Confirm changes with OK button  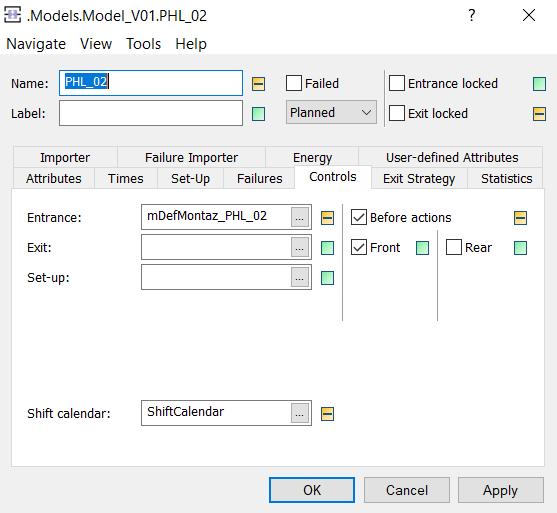click(312, 490)
